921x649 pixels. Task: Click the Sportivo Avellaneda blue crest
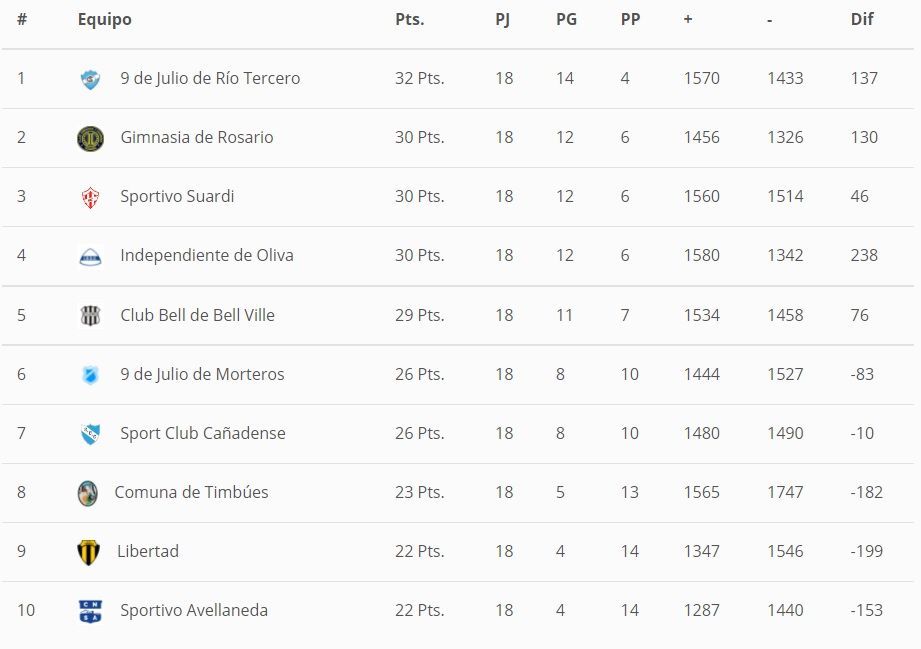point(90,611)
